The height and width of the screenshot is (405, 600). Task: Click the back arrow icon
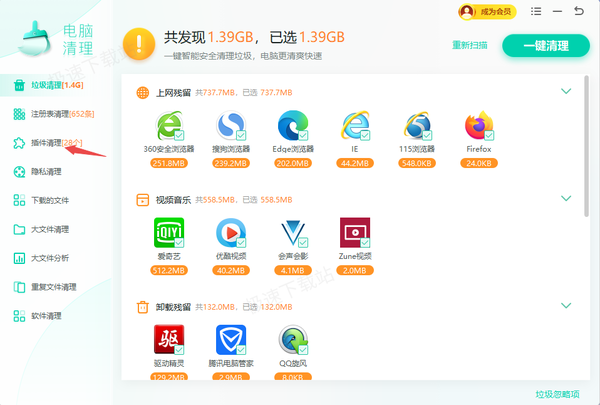tap(579, 11)
